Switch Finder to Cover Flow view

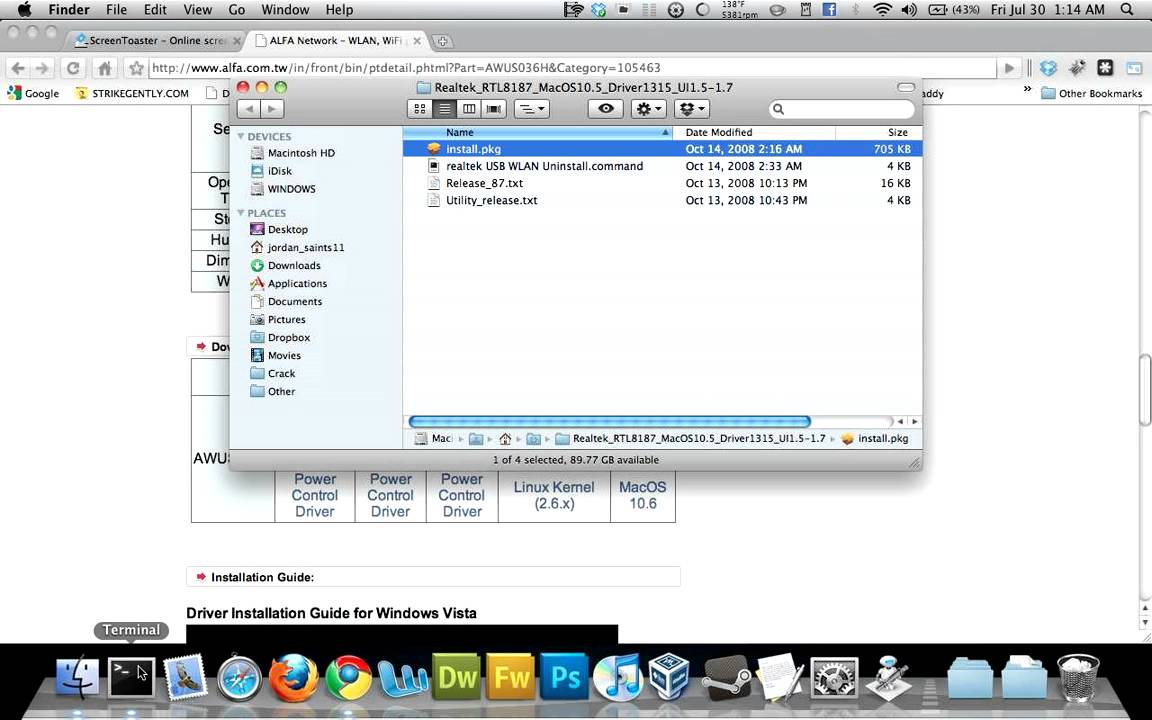pos(494,109)
